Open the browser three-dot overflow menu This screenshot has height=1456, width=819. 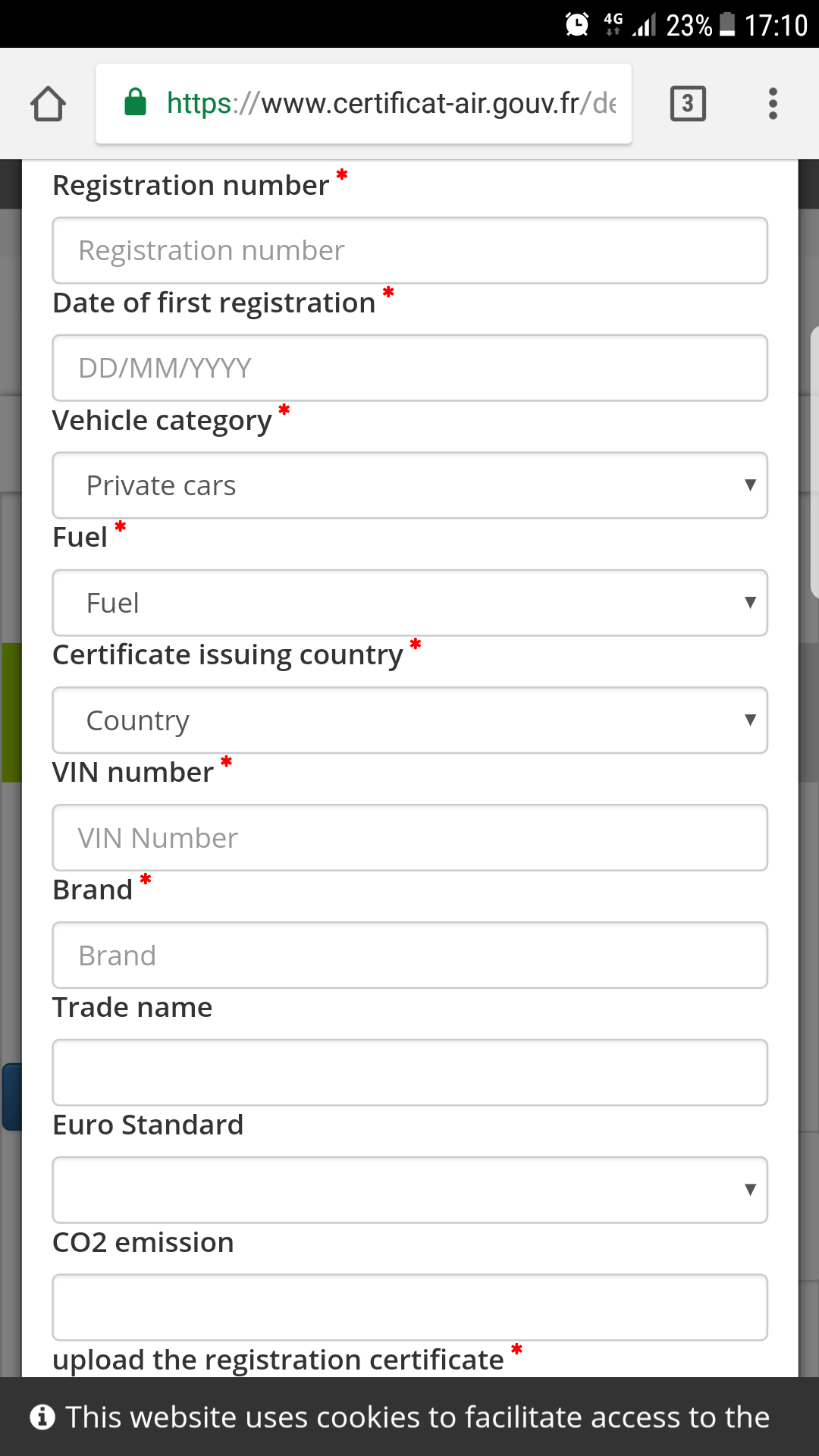[773, 104]
